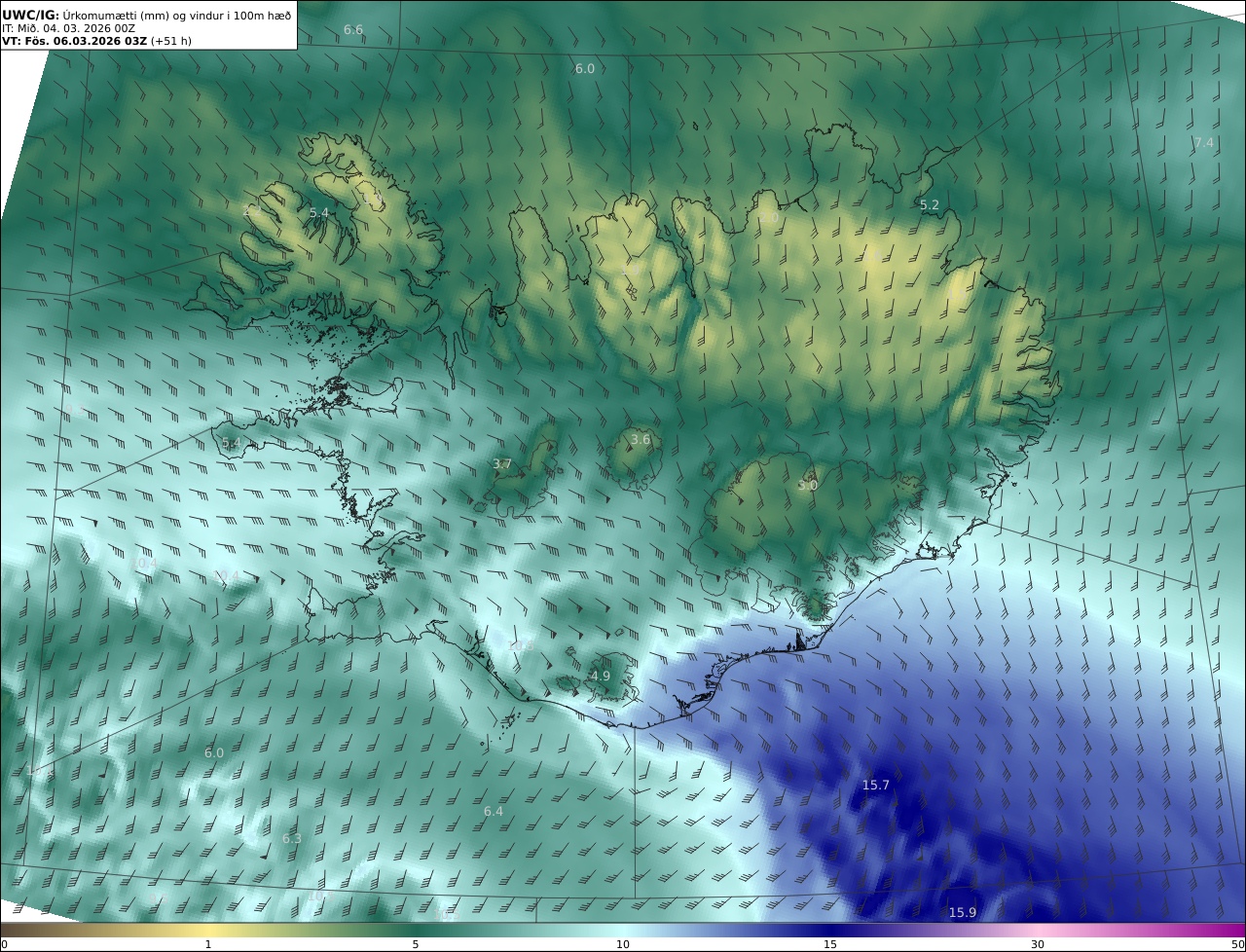Viewport: 1246px width, 952px height.
Task: Click the 6.3 value label
Action: pyautogui.click(x=292, y=838)
